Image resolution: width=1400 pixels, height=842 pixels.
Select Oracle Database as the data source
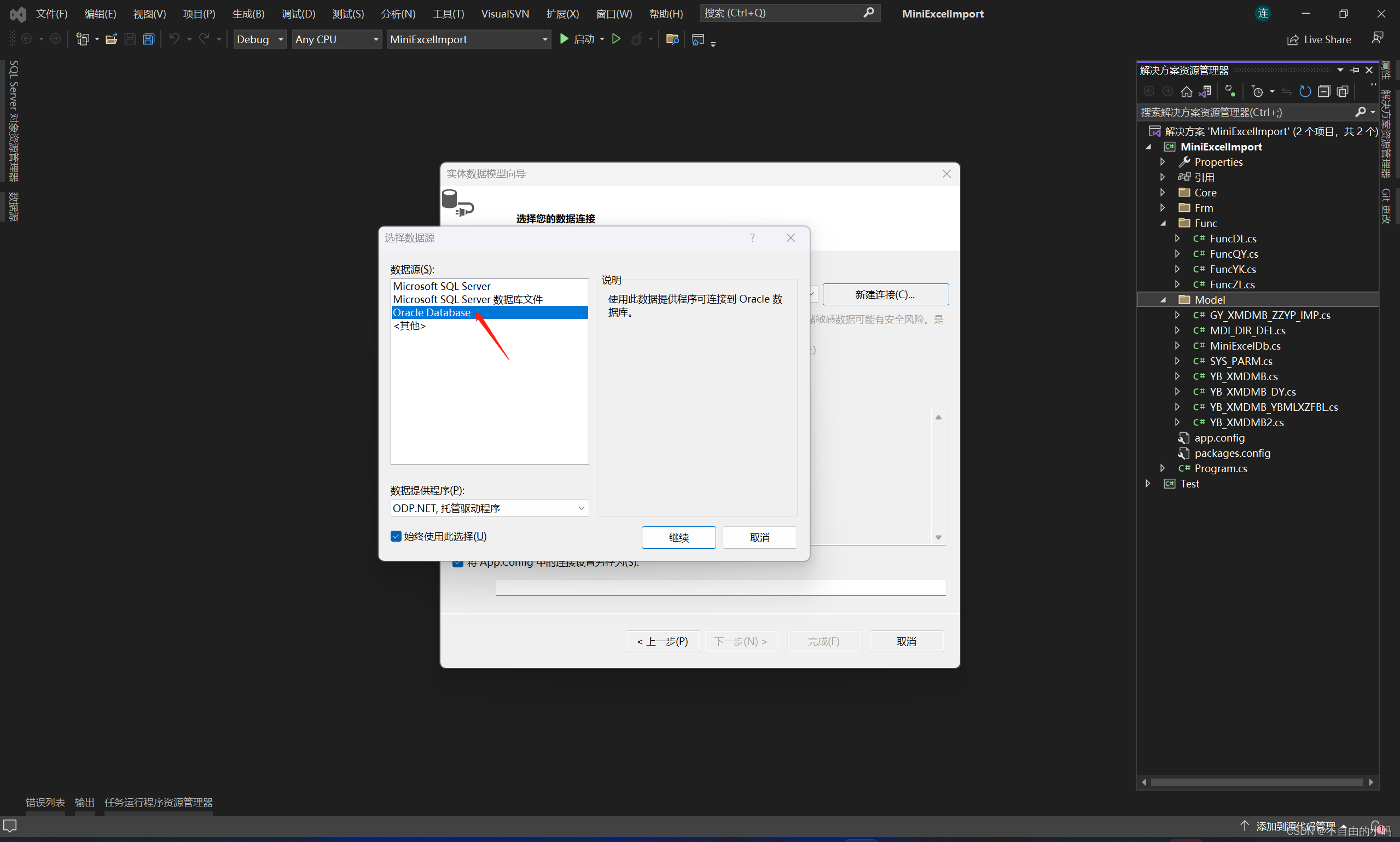point(432,312)
